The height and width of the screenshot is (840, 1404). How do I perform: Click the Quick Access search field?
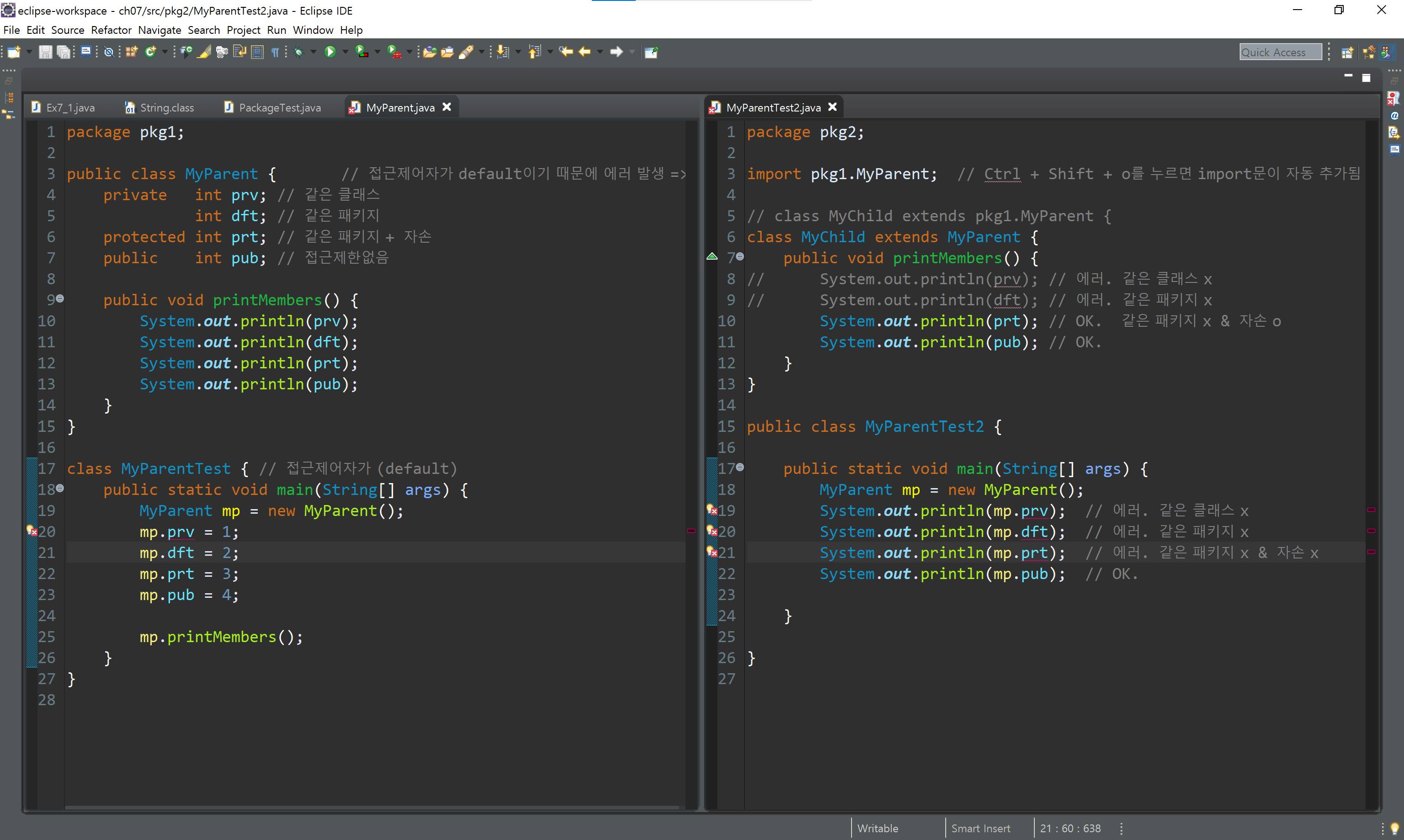click(x=1280, y=52)
